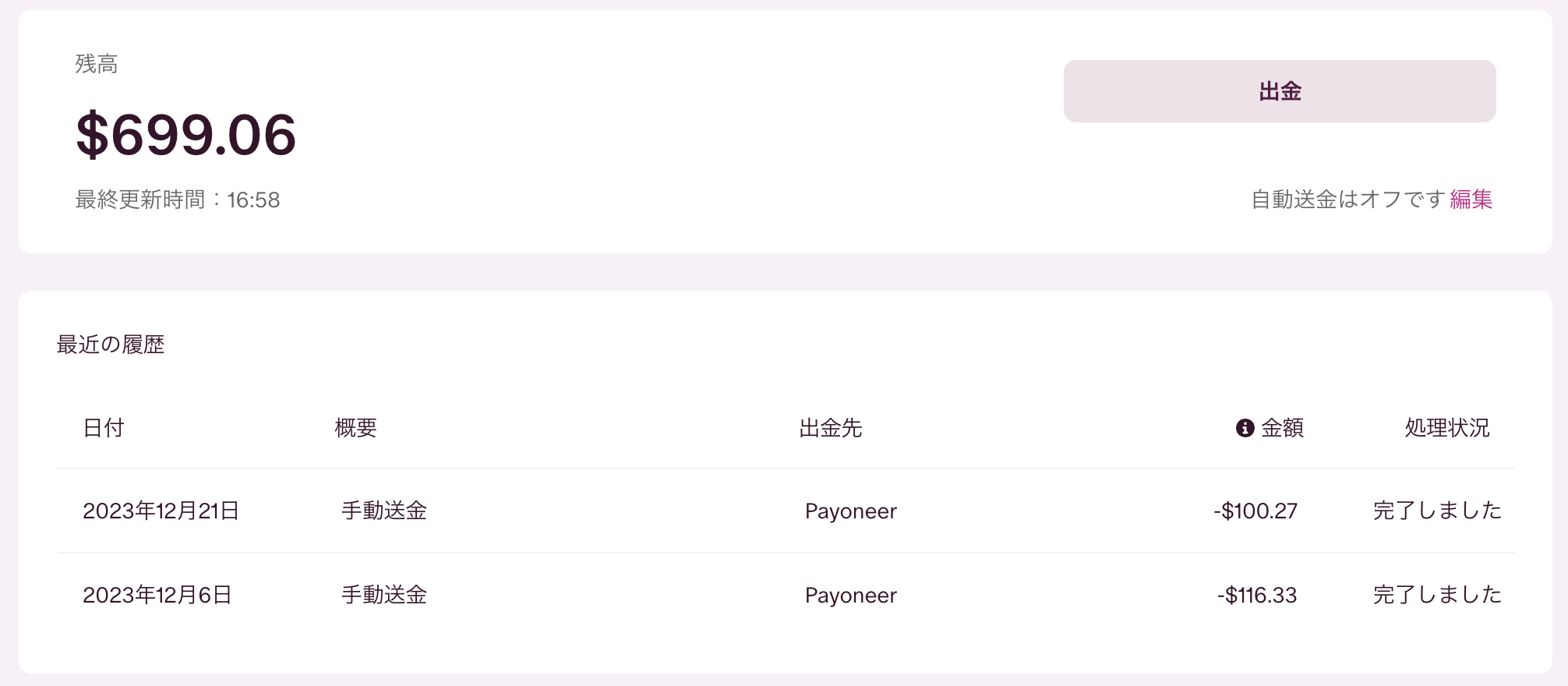The height and width of the screenshot is (686, 1568).
Task: Select the 2023年12月6日 date entry
Action: (x=157, y=595)
